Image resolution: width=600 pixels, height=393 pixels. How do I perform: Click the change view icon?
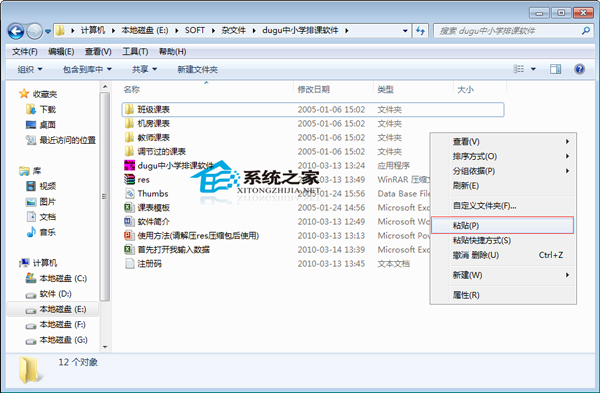(518, 69)
